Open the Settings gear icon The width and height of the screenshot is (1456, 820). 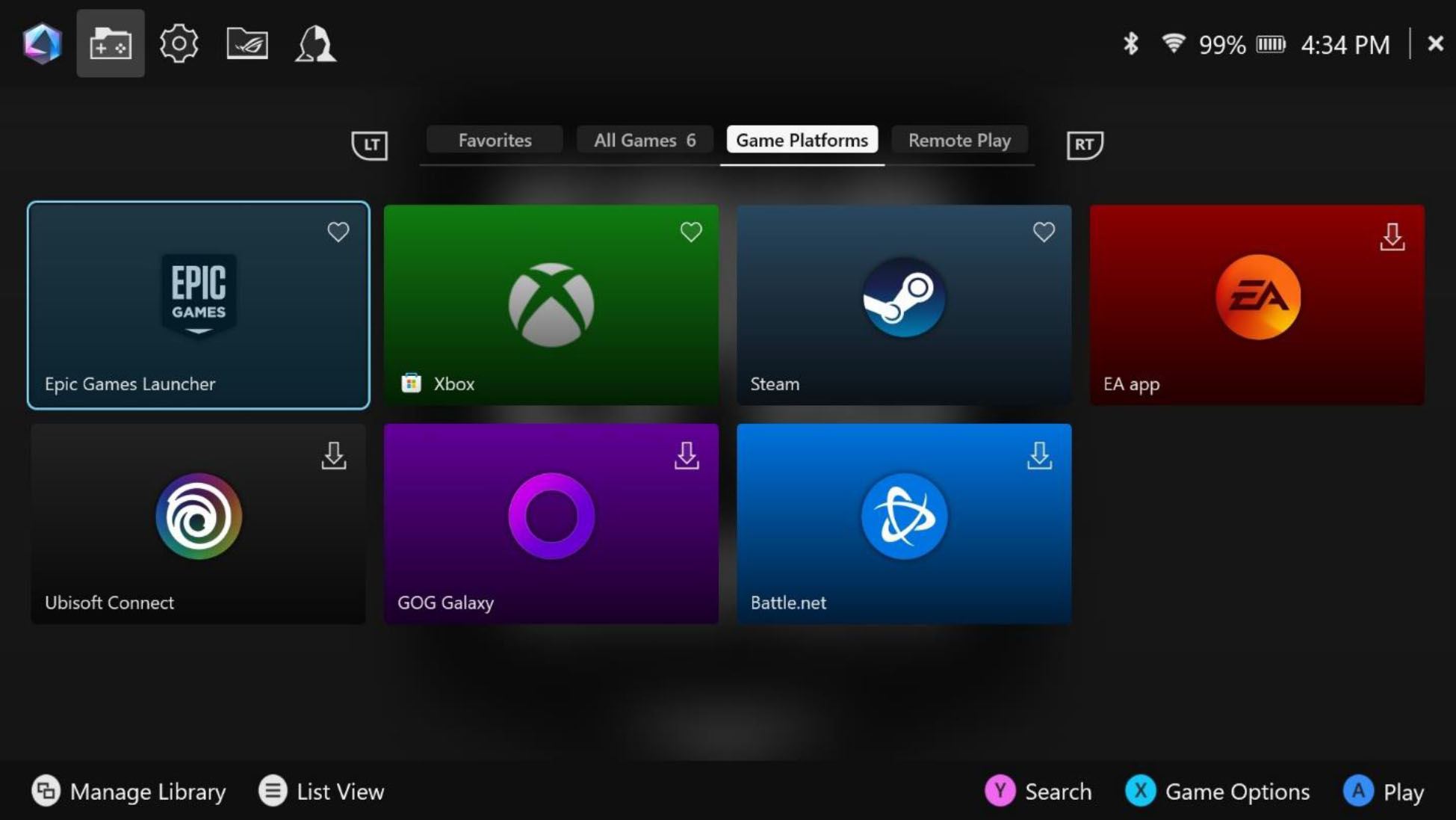point(179,44)
